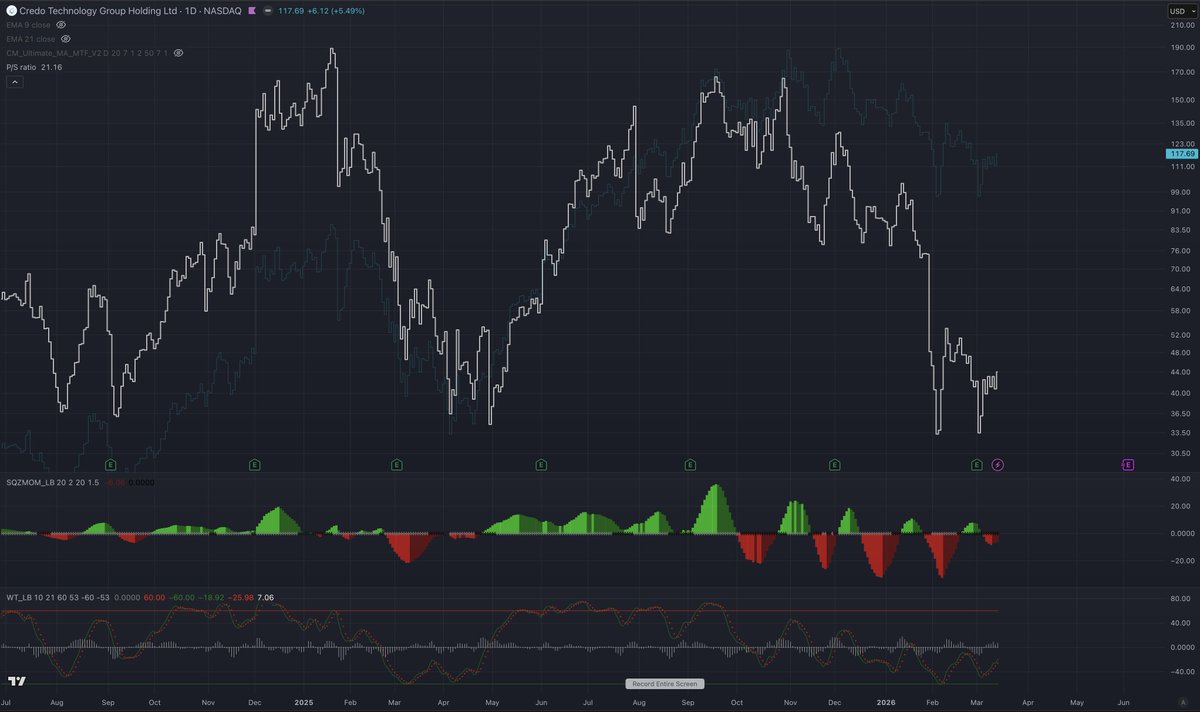This screenshot has width=1200, height=712.
Task: Open the March 2025 earnings marker
Action: click(x=397, y=465)
